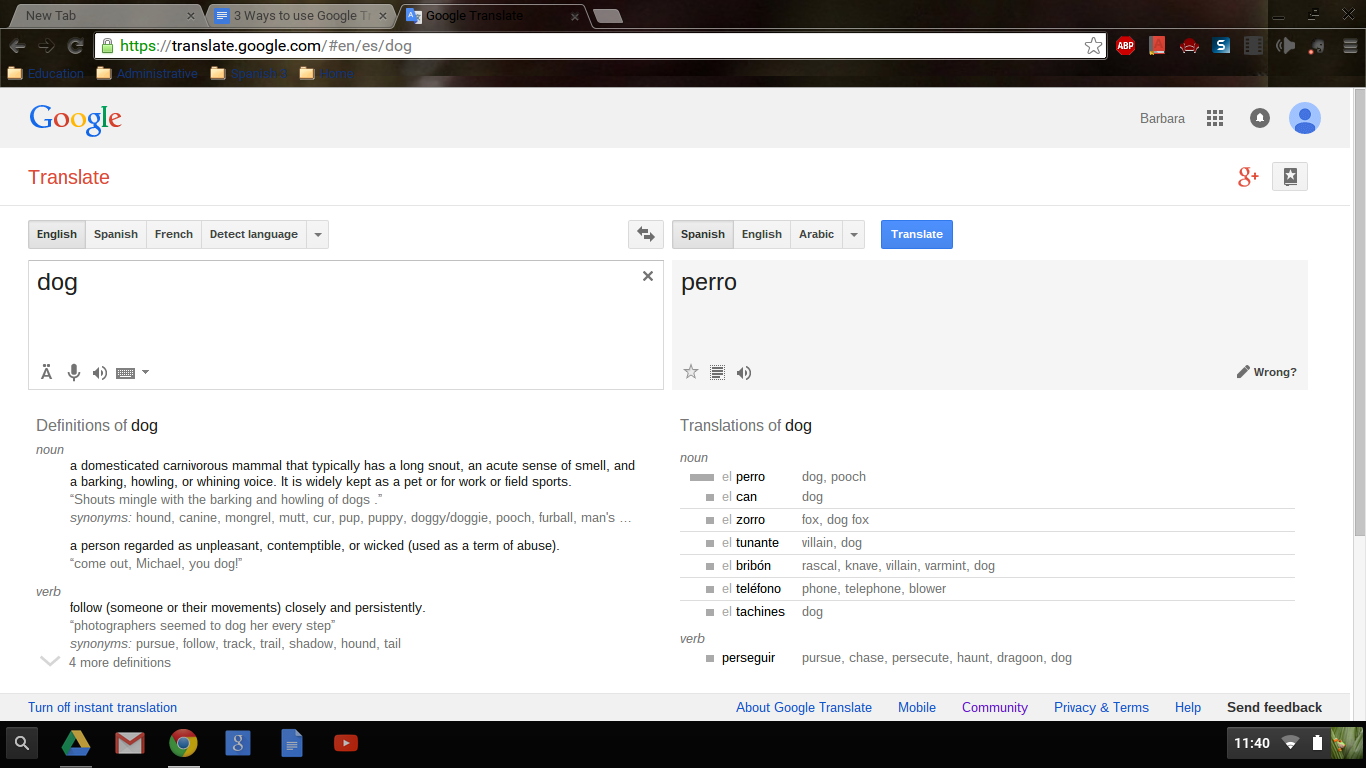
Task: Open the Chrome hamburger menu
Action: point(1350,46)
